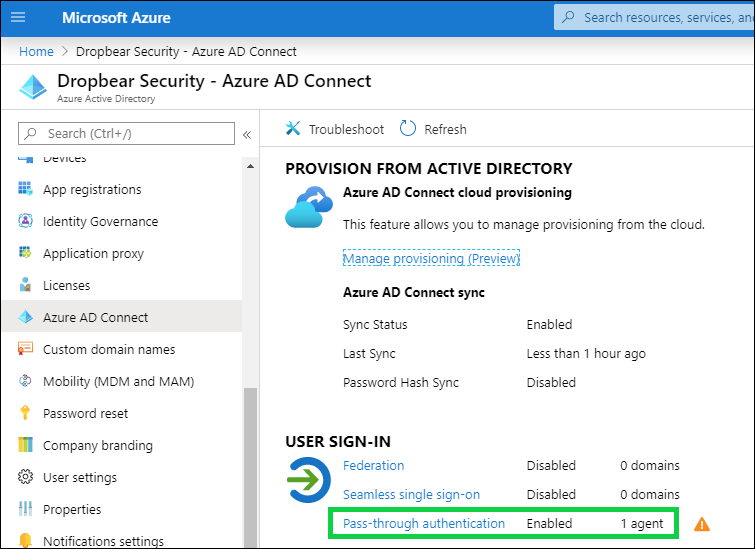Click the Notifications settings bell icon
The height and width of the screenshot is (549, 755).
pos(25,540)
